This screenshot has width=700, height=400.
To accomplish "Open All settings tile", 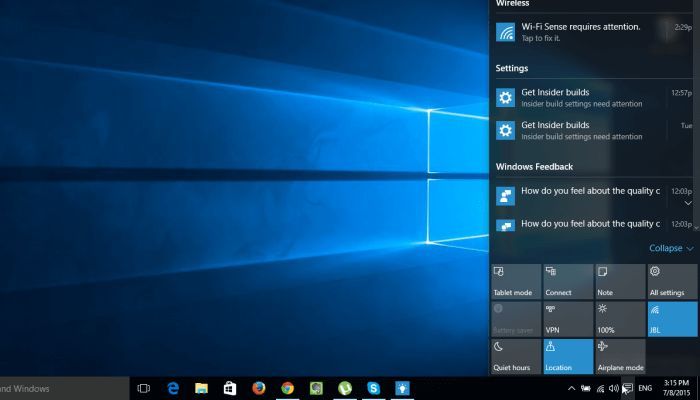I will coord(671,281).
